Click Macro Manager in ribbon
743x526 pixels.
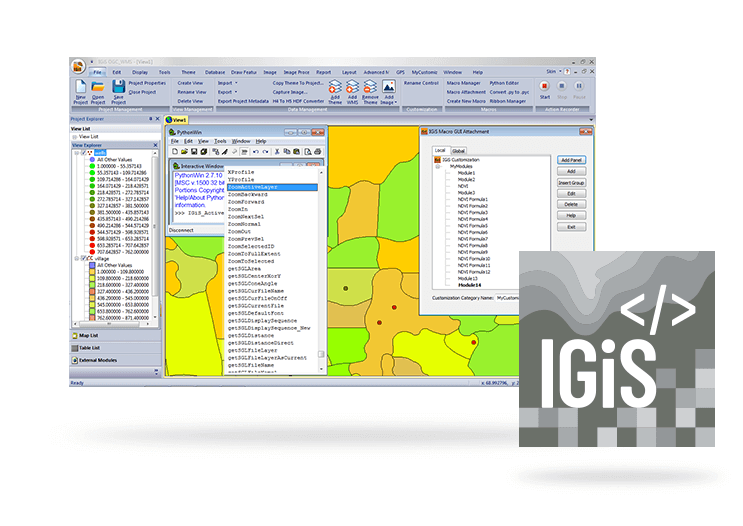(x=463, y=83)
